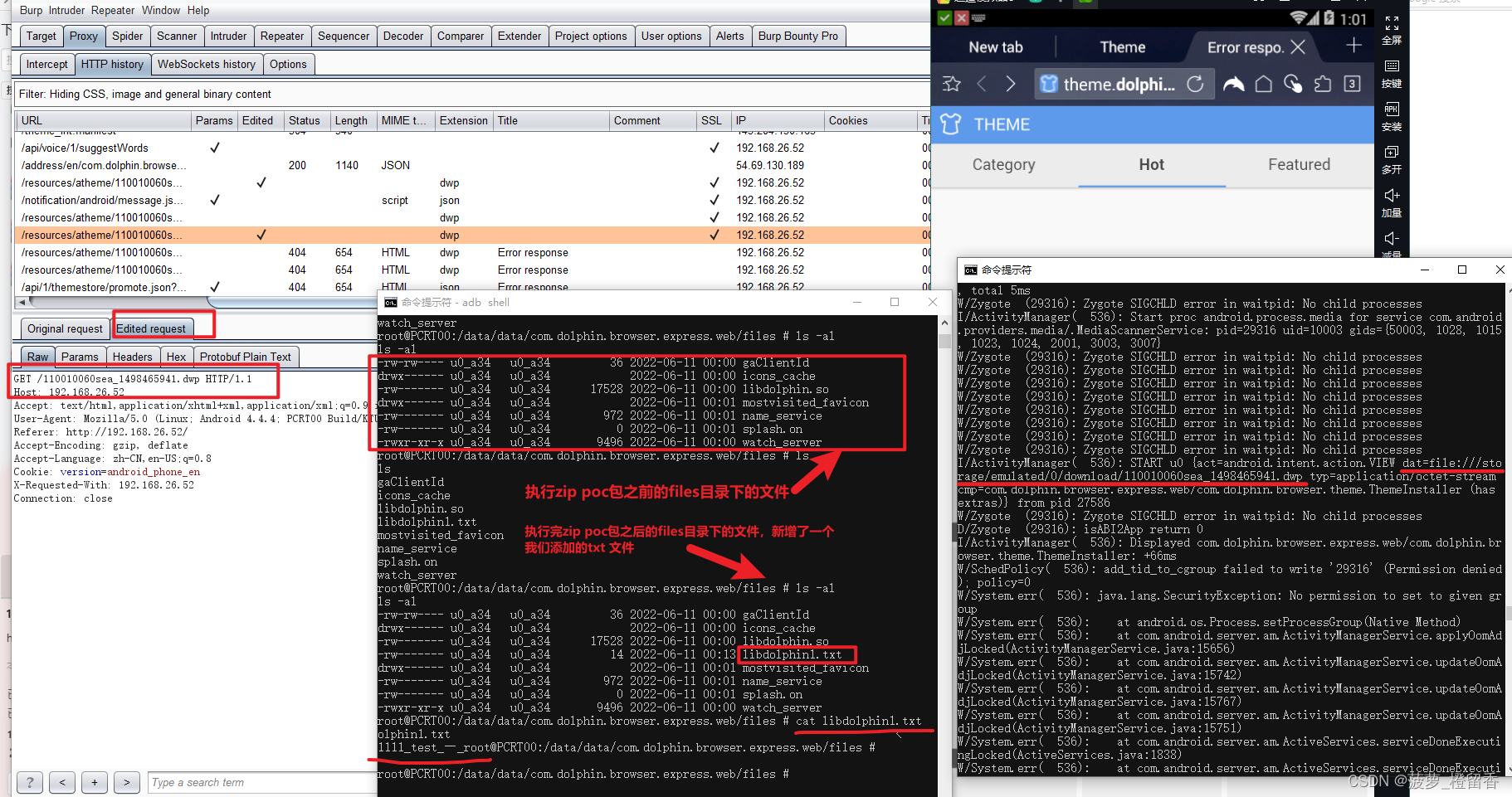Click the keyboard icon in Android status bar
The image size is (1512, 797).
tap(978, 18)
